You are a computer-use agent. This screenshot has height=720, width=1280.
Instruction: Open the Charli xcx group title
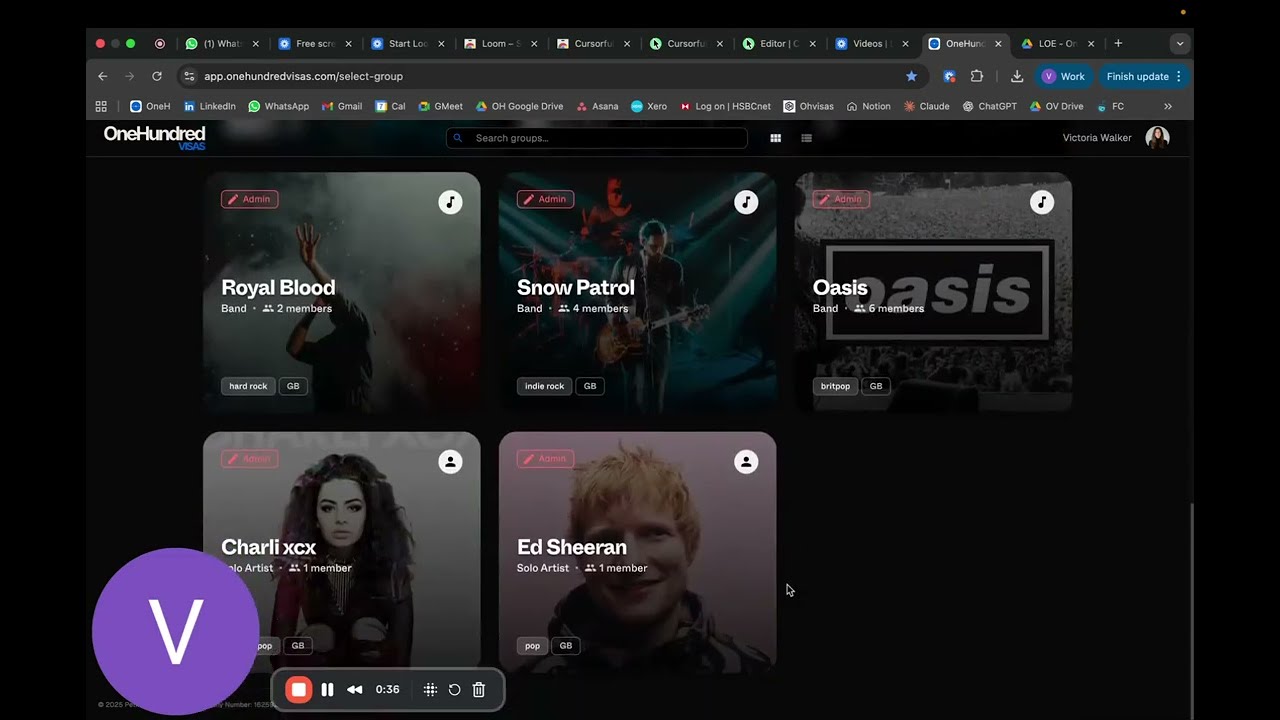[268, 547]
